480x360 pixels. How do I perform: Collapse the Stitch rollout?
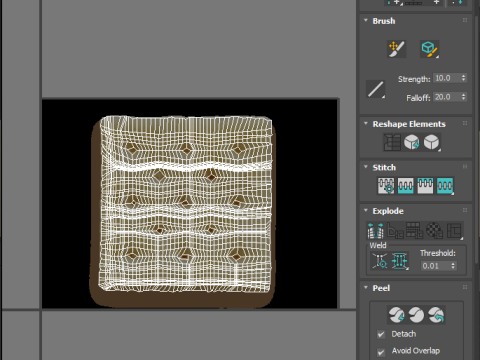[x=366, y=167]
